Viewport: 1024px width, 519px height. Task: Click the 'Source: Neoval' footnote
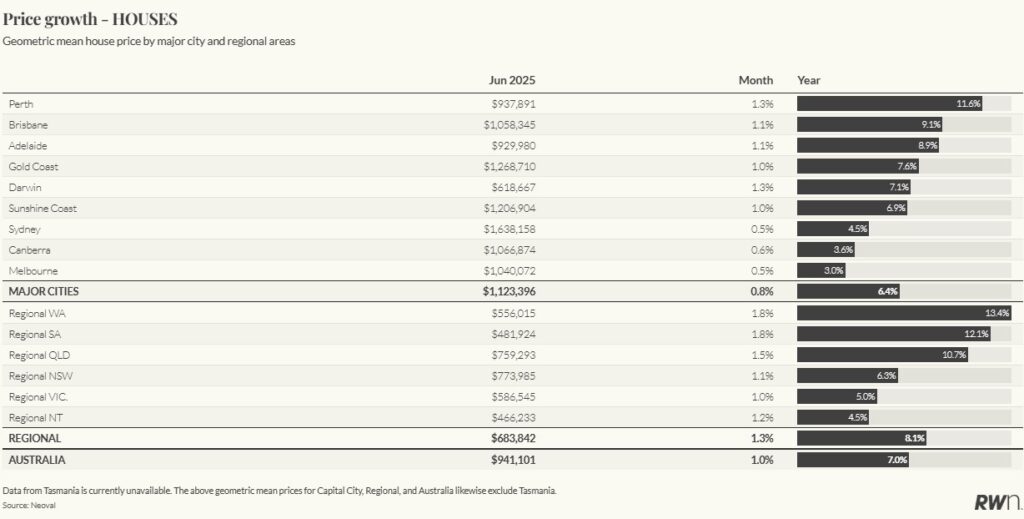click(x=30, y=507)
